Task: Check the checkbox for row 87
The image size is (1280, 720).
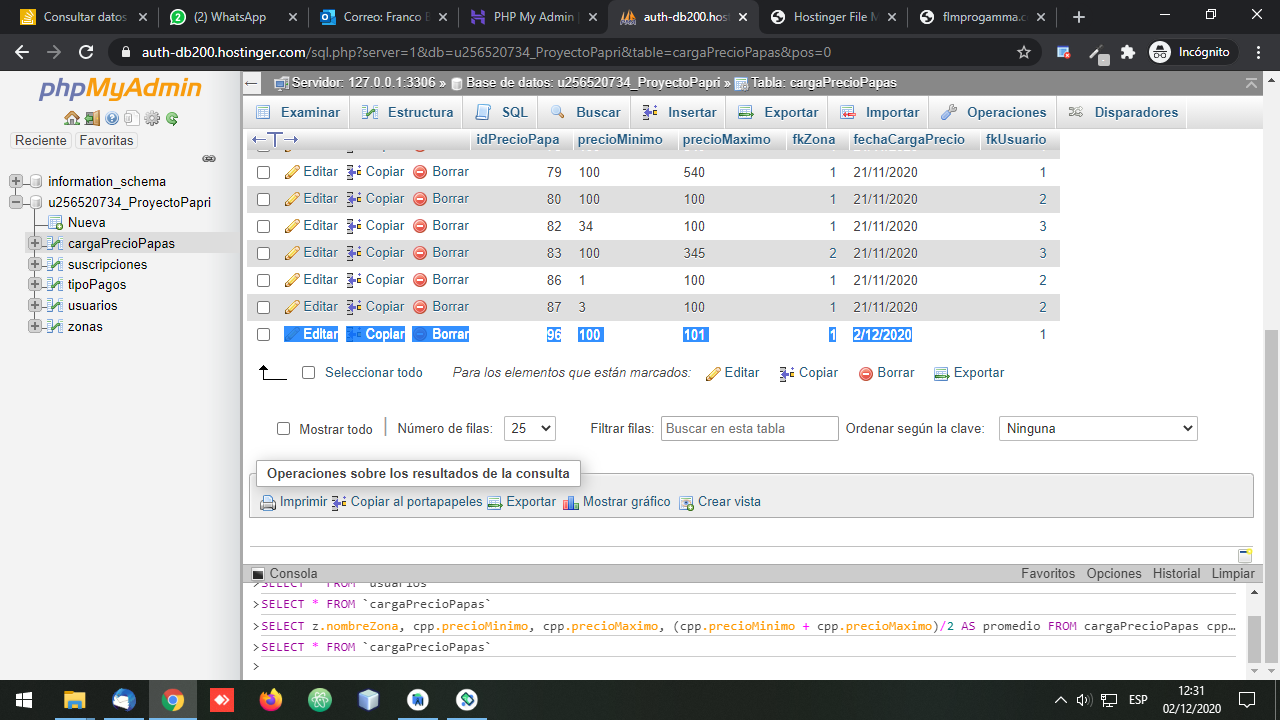Action: click(264, 307)
